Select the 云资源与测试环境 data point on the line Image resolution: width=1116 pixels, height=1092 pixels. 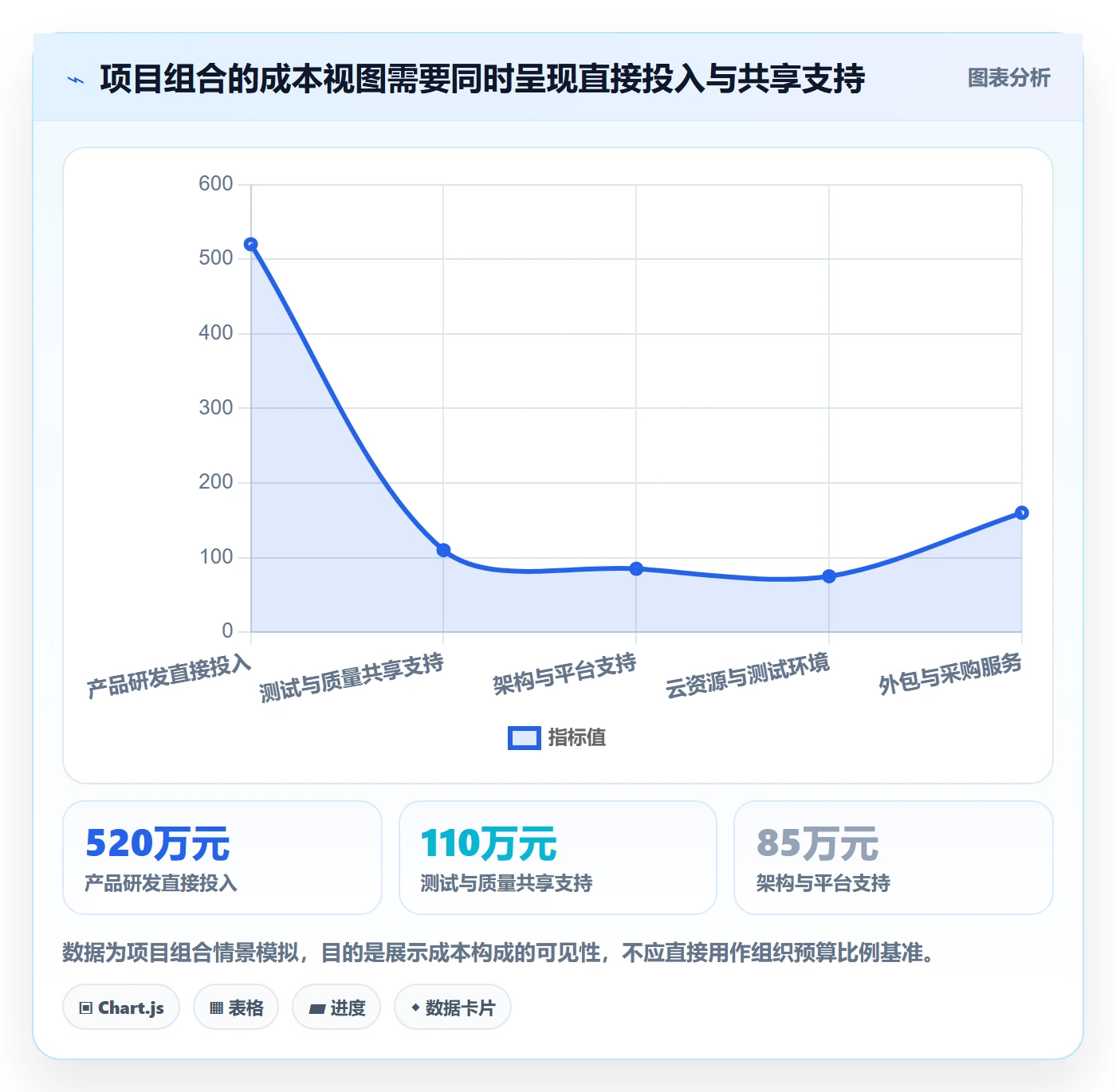[x=829, y=576]
